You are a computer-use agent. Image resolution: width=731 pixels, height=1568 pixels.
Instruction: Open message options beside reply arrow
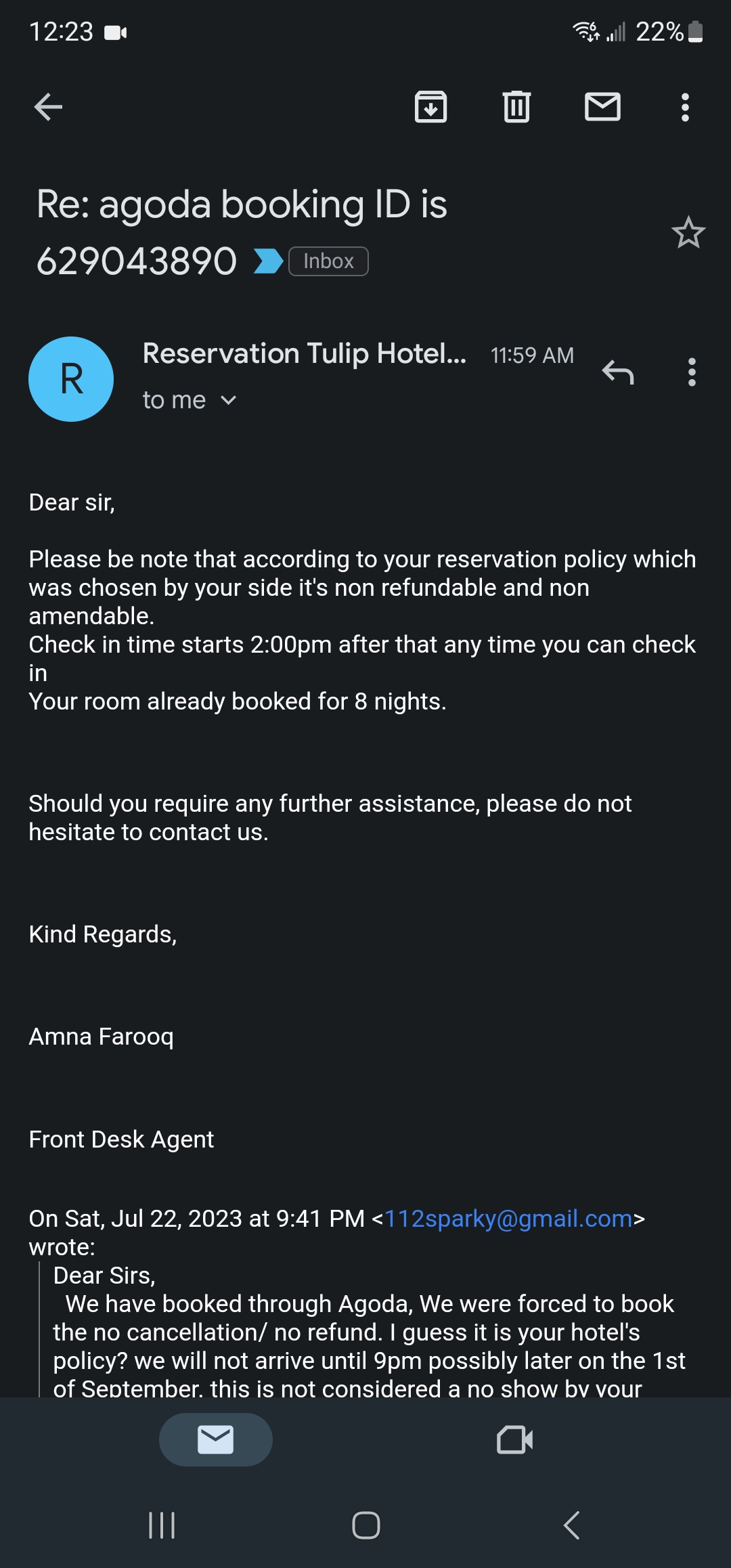click(x=691, y=372)
